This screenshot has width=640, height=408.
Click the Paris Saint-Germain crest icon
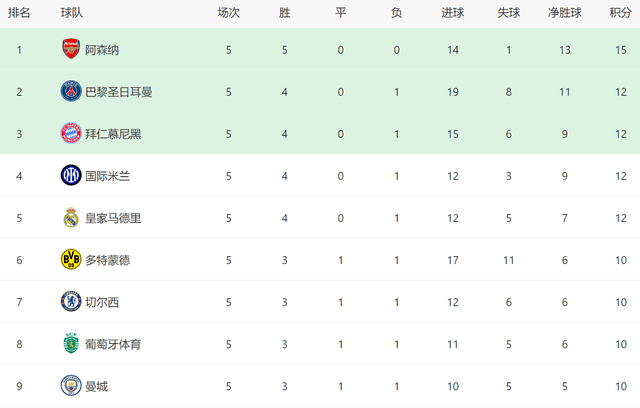tap(70, 91)
